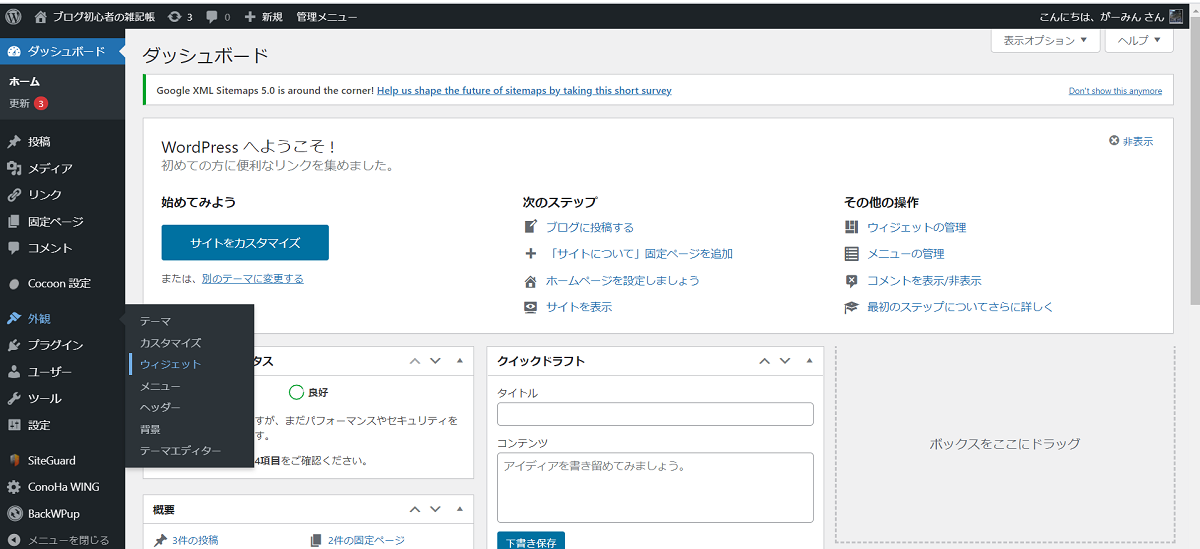Viewport: 1200px width, 549px height.
Task: Click メニューの管理 link
Action: (906, 254)
